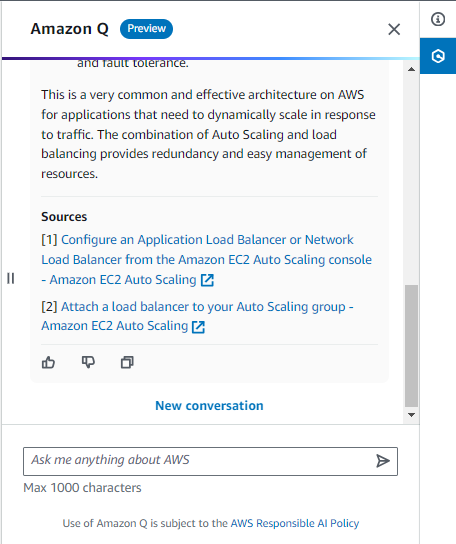
Task: Click the scrollbar up arrow
Action: (x=412, y=69)
